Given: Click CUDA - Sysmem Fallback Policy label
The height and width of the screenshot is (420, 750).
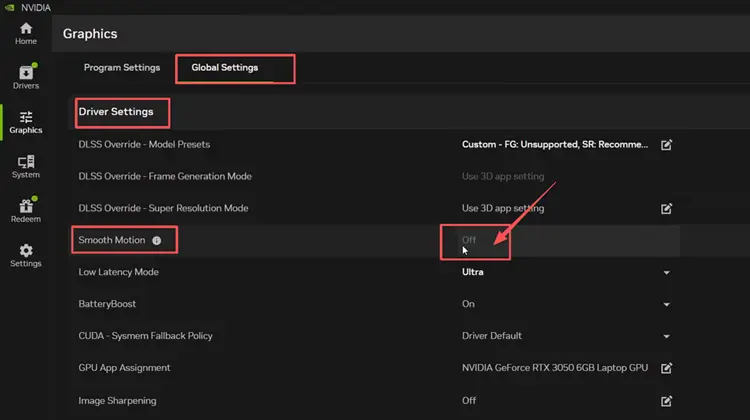Looking at the screenshot, I should click(x=145, y=336).
